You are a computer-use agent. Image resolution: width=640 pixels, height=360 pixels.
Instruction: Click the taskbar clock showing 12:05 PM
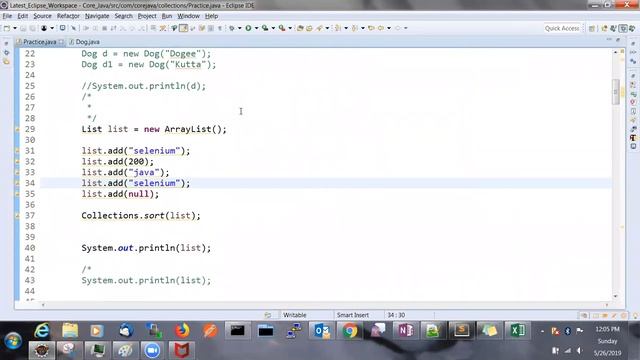tap(607, 329)
